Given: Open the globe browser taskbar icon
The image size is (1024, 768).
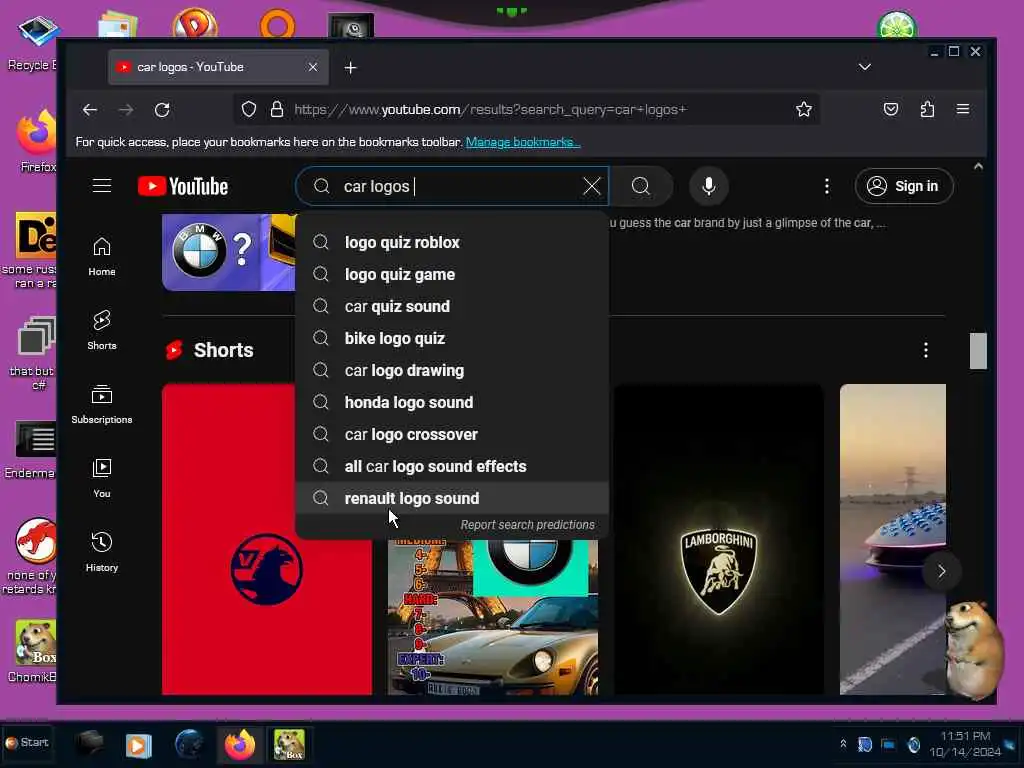Looking at the screenshot, I should (x=189, y=744).
